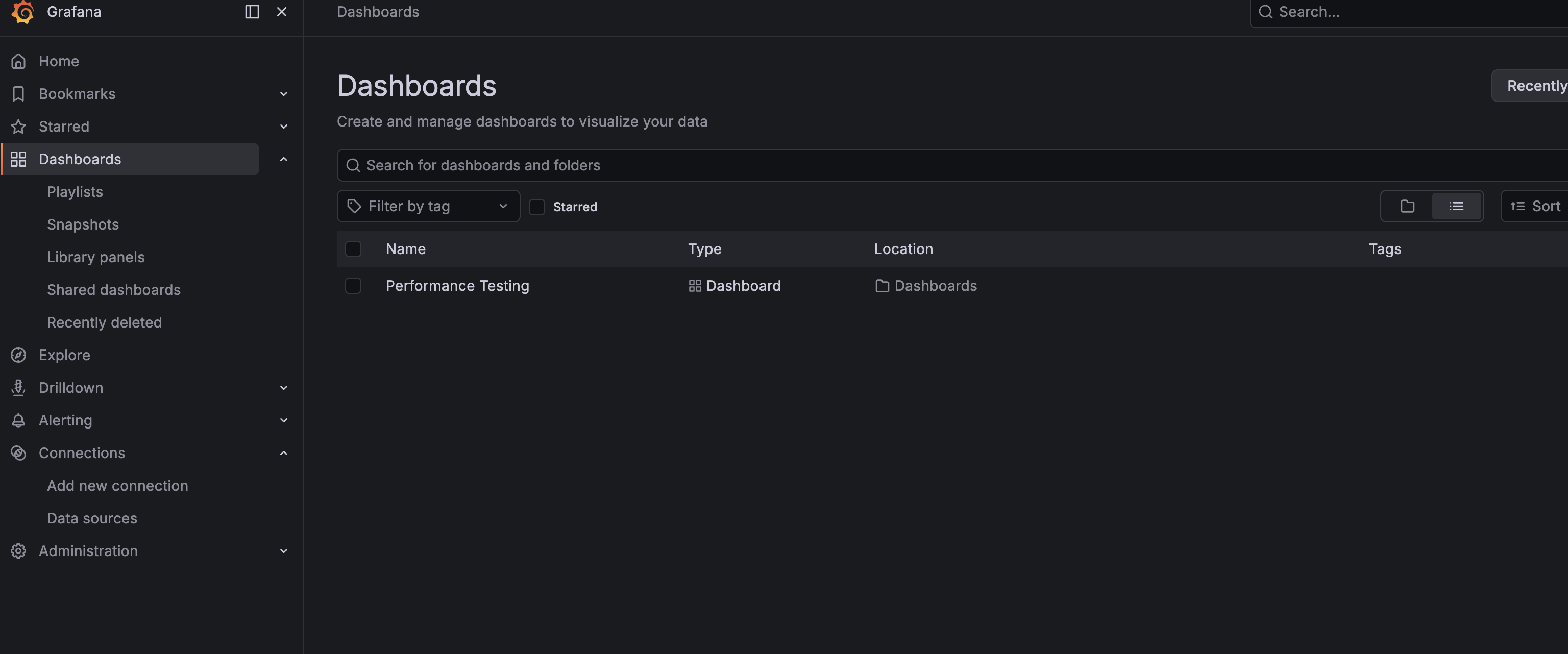The height and width of the screenshot is (654, 1568).
Task: Focus the Search for dashboards and folders field
Action: pos(952,165)
